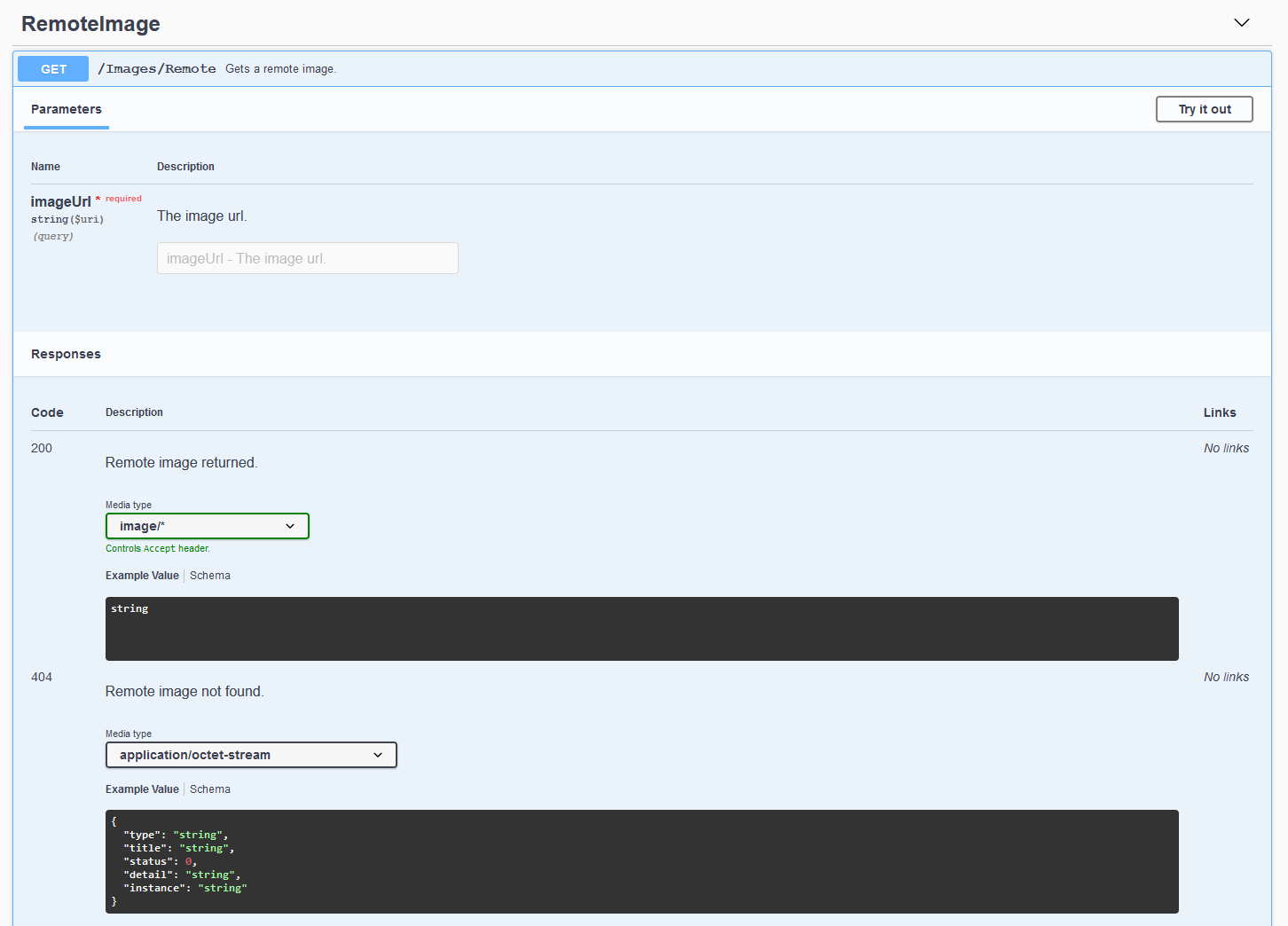Switch to Schema view for the 200 response
The height and width of the screenshot is (926, 1288).
point(209,575)
